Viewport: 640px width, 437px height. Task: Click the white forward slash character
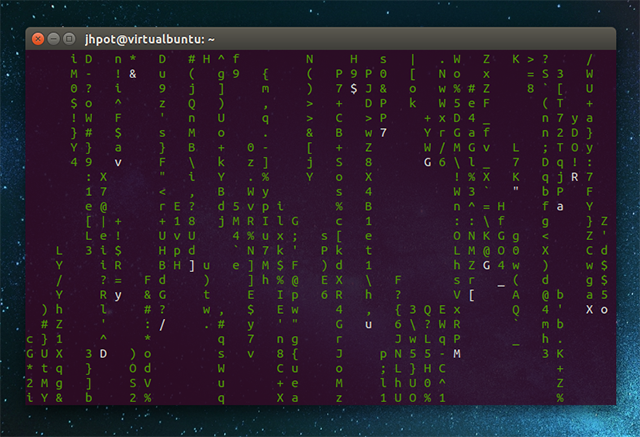(x=162, y=324)
